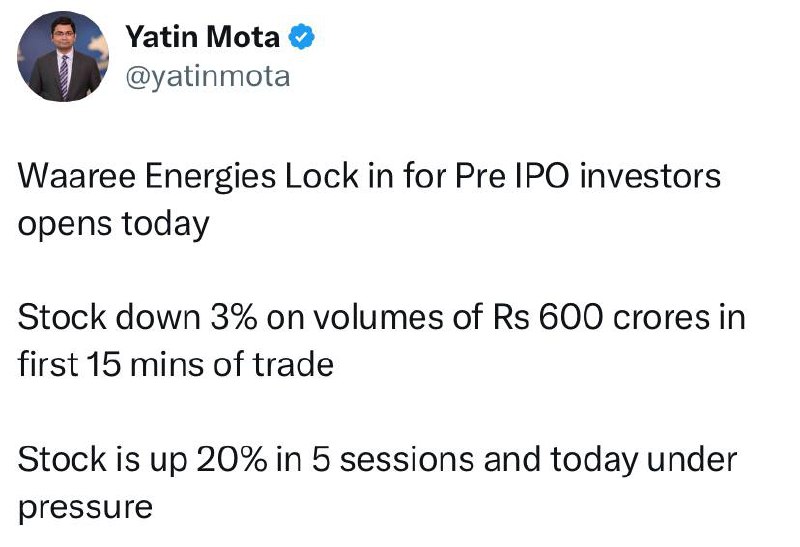Open Yatin Mota's profile picture
The image size is (800, 547).
click(x=63, y=56)
